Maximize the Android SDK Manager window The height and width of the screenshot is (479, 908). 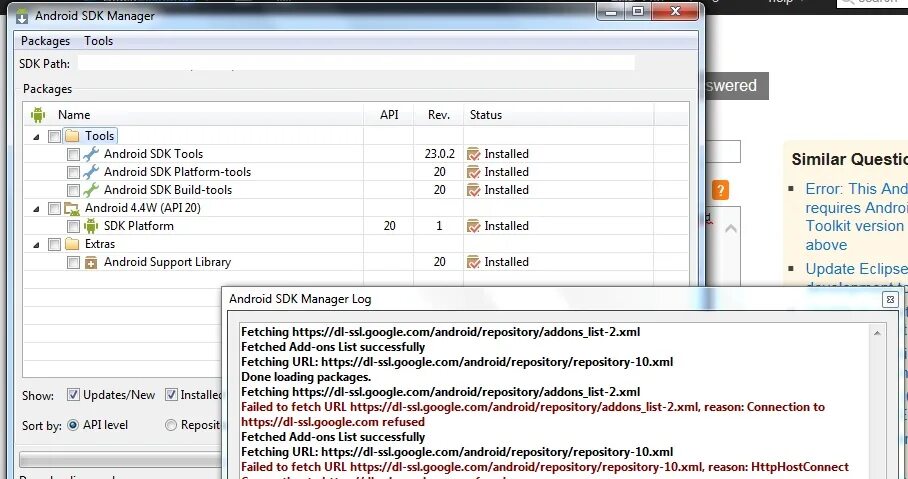point(638,12)
